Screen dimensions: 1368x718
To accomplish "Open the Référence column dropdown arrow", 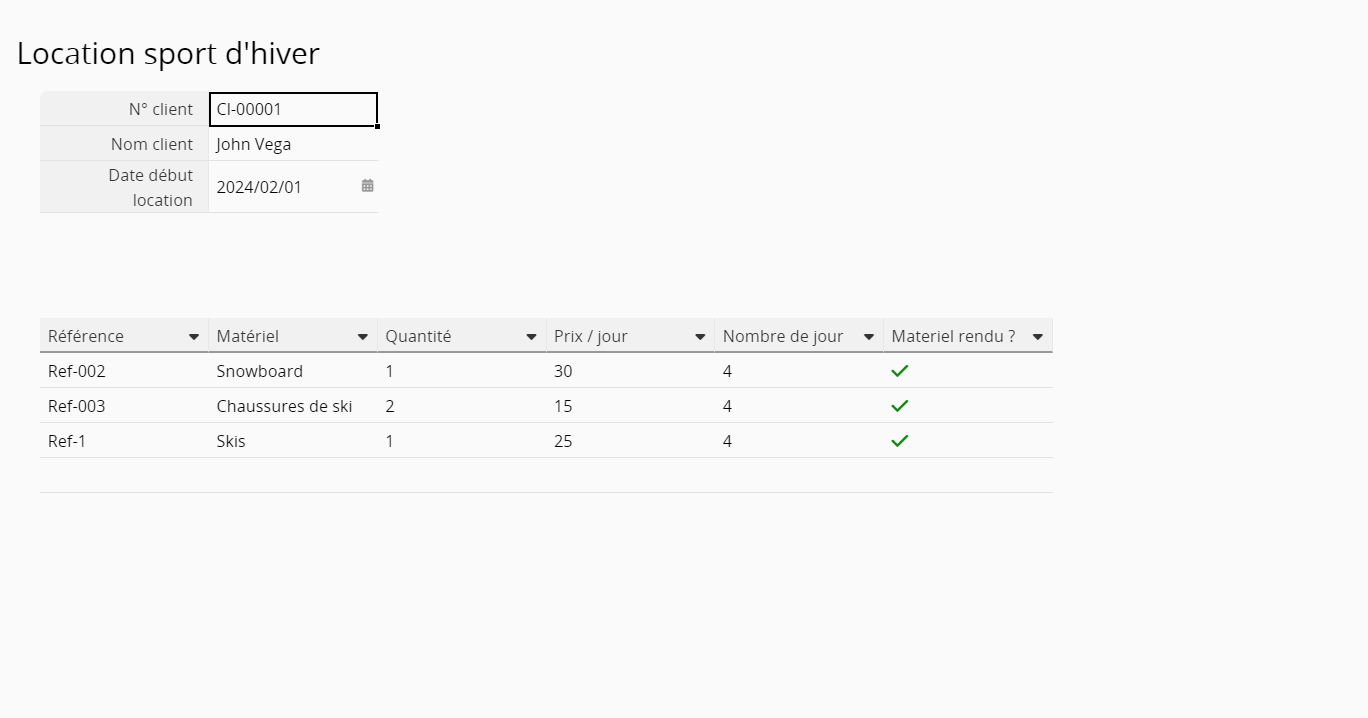I will 194,337.
